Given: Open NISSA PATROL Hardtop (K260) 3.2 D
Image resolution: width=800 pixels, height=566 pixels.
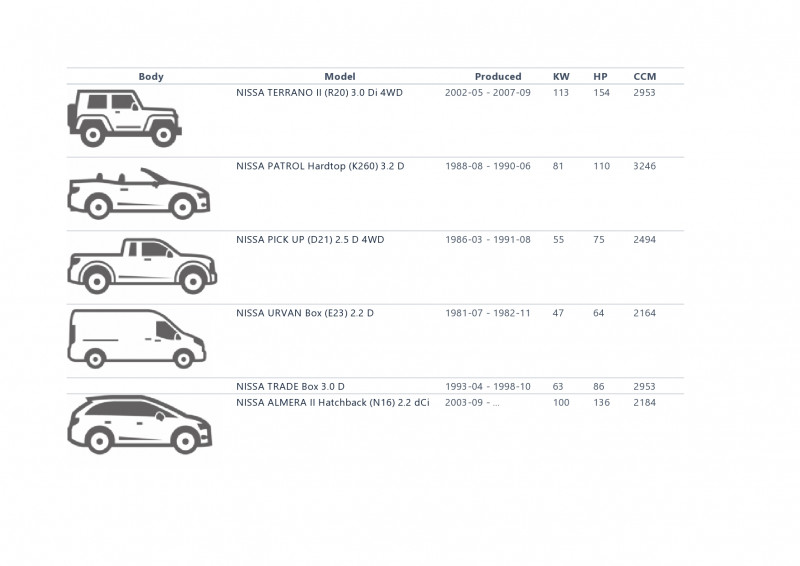Looking at the screenshot, I should click(320, 166).
